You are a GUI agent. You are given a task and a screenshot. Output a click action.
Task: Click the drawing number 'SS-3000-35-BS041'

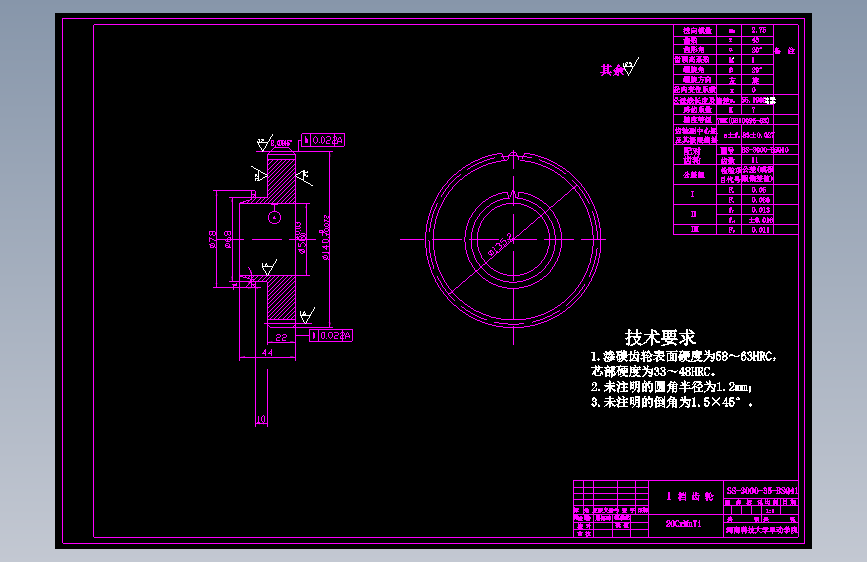click(762, 490)
